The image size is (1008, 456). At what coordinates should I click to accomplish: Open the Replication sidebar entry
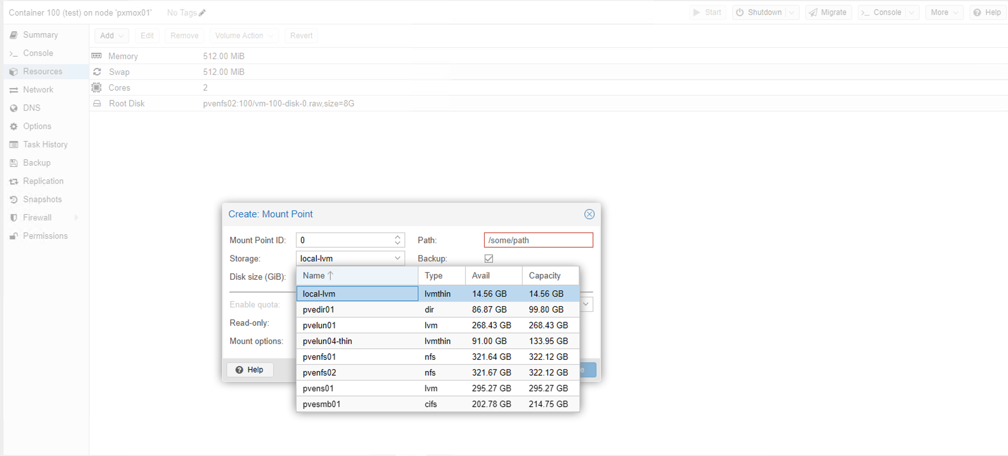(43, 181)
